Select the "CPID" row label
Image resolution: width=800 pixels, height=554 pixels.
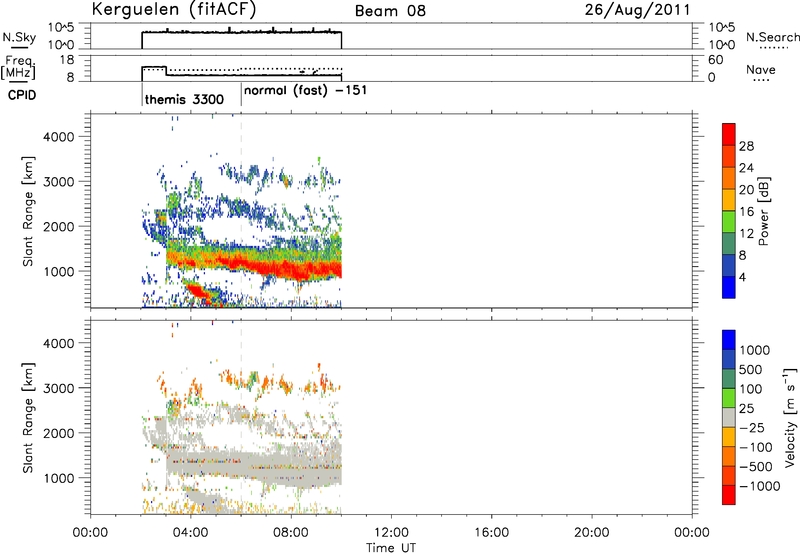(22, 95)
